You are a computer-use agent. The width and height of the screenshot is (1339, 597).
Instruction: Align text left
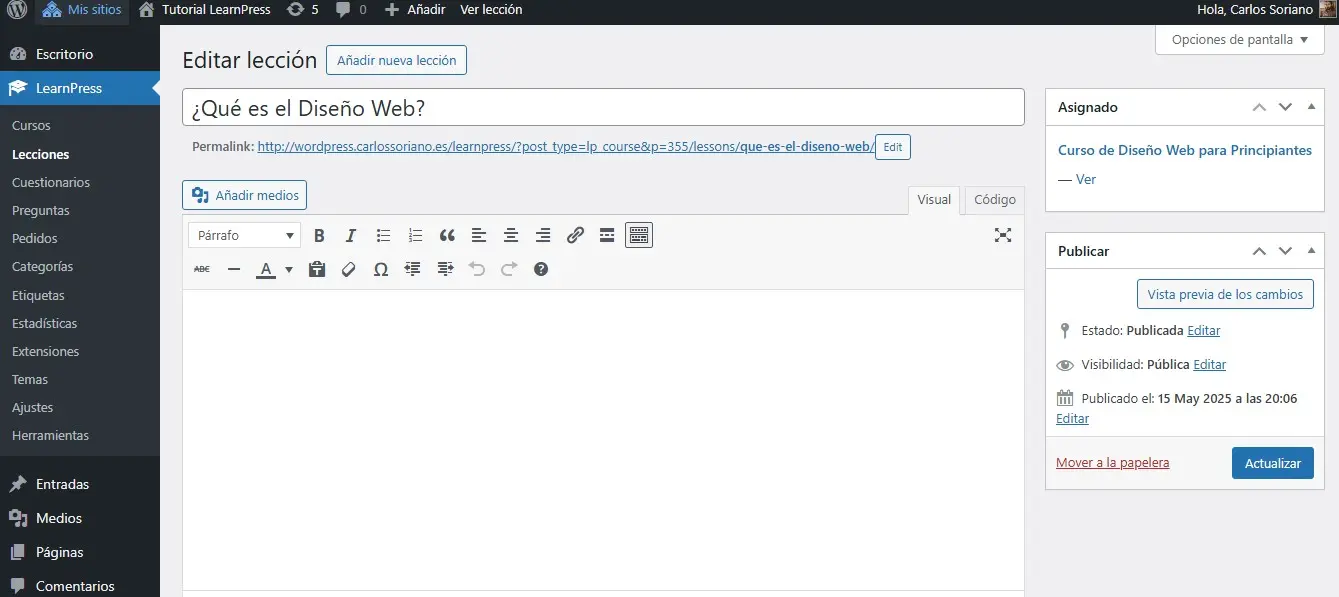[479, 236]
